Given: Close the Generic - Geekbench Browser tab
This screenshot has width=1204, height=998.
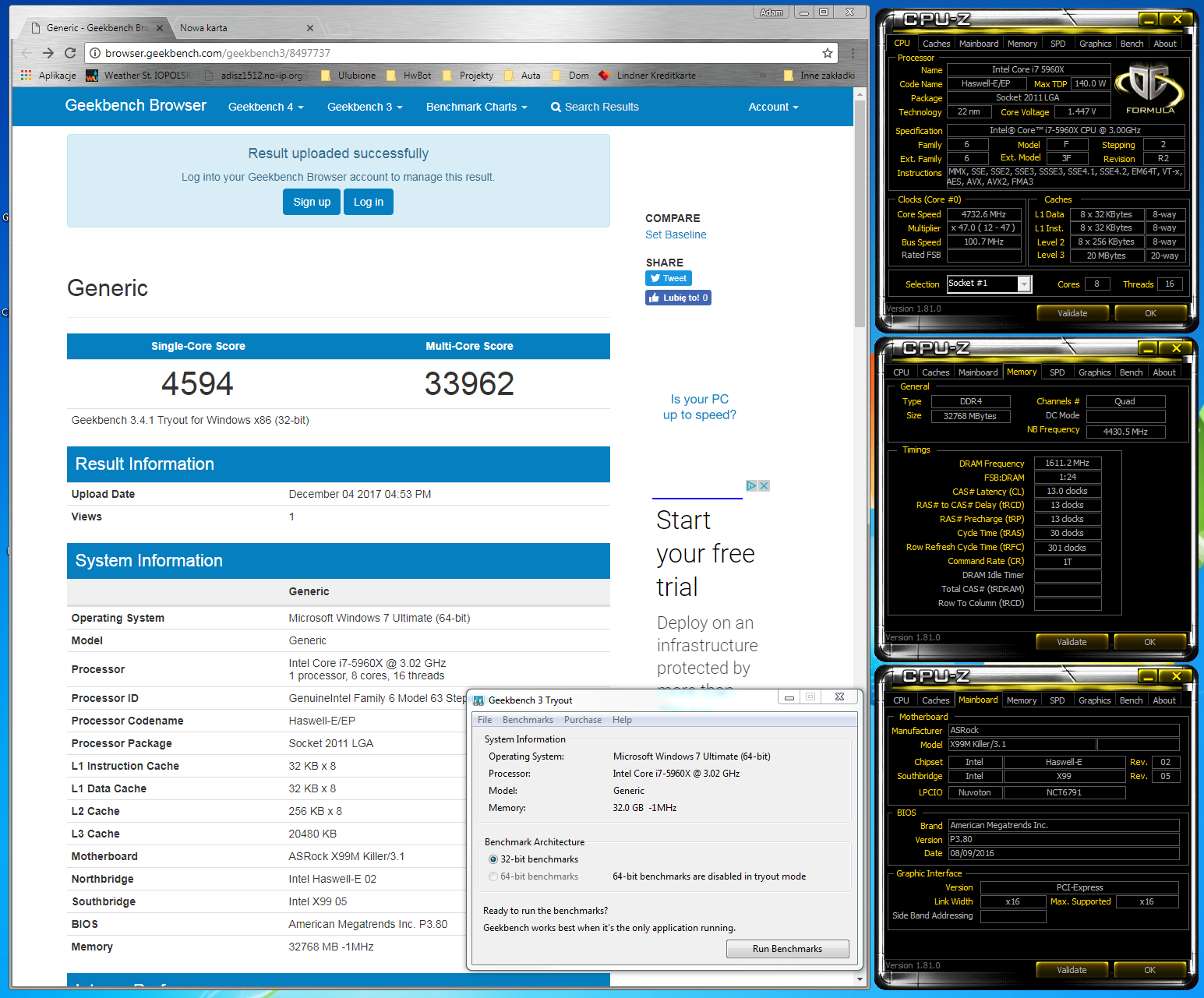Looking at the screenshot, I should [160, 28].
